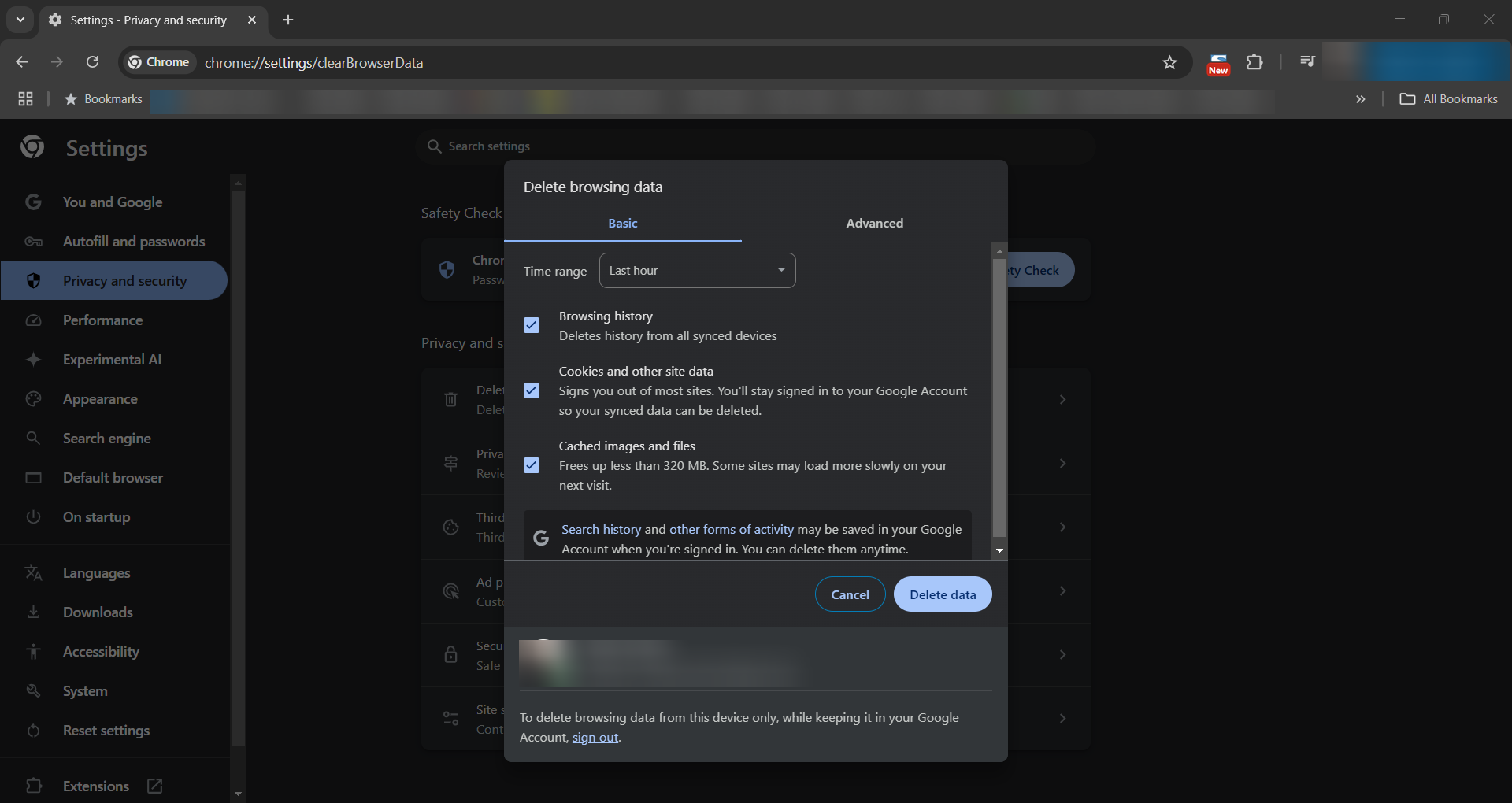Image resolution: width=1512 pixels, height=803 pixels.
Task: Go to Accessibility settings
Action: (114, 652)
